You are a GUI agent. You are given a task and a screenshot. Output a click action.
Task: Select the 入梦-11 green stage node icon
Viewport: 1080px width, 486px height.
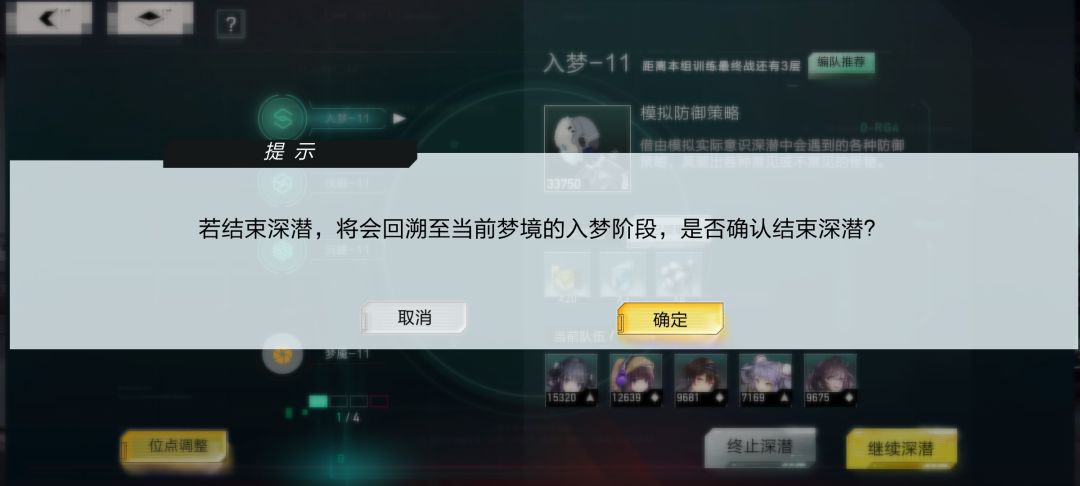tap(282, 118)
